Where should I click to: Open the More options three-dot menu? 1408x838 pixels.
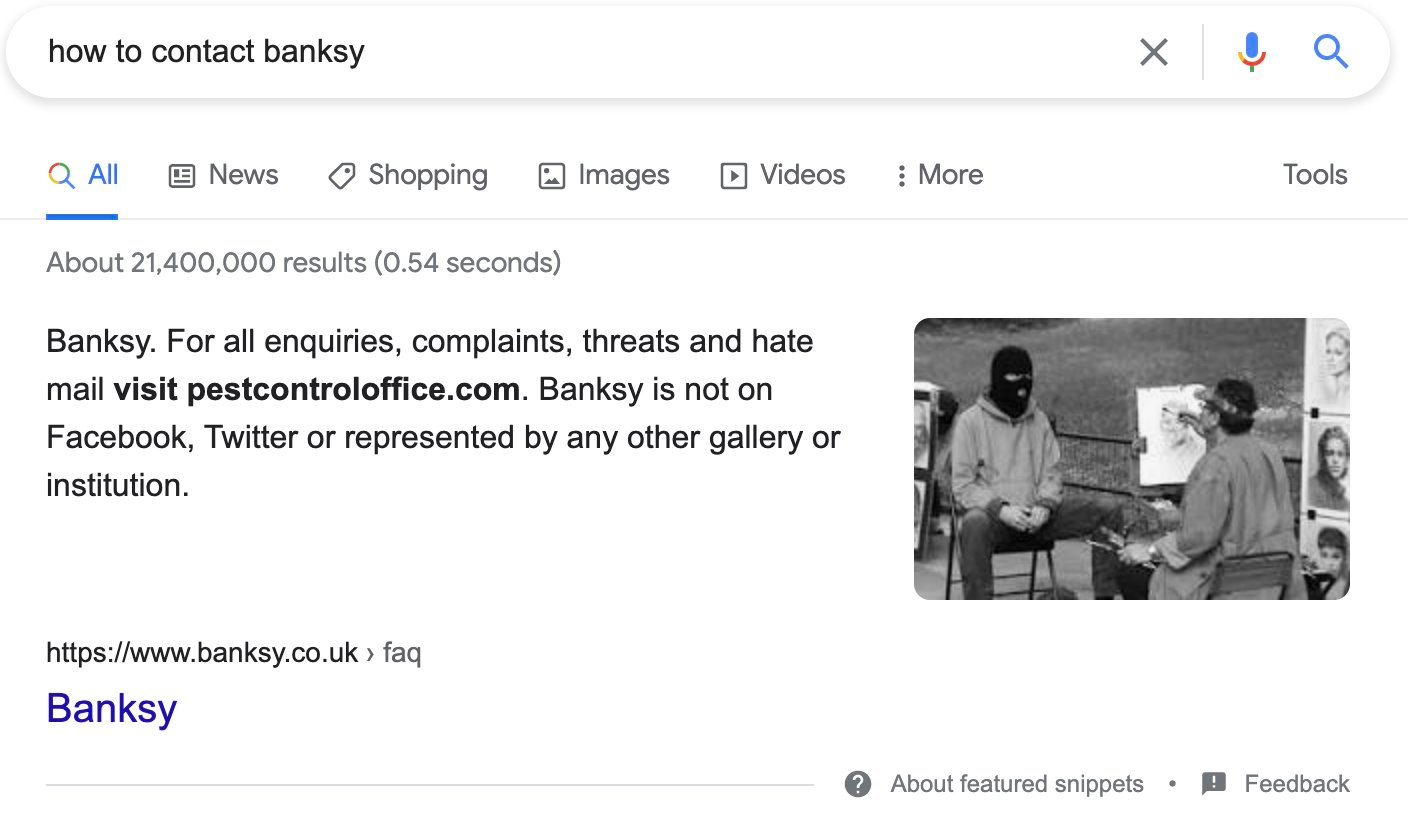[939, 175]
